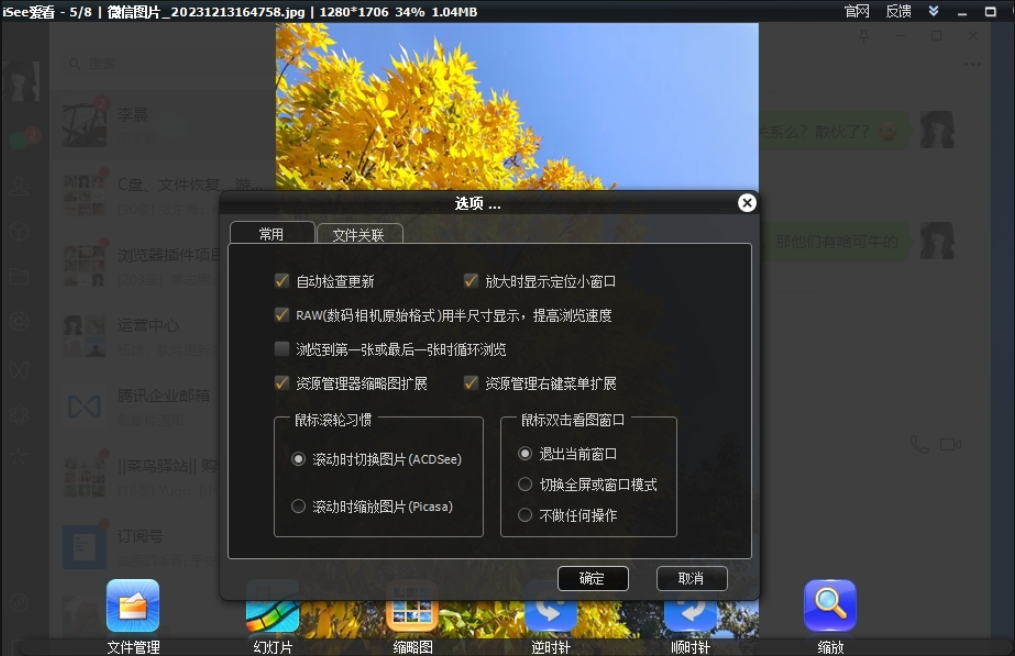Click the double-chevron icon in title bar

(x=934, y=12)
